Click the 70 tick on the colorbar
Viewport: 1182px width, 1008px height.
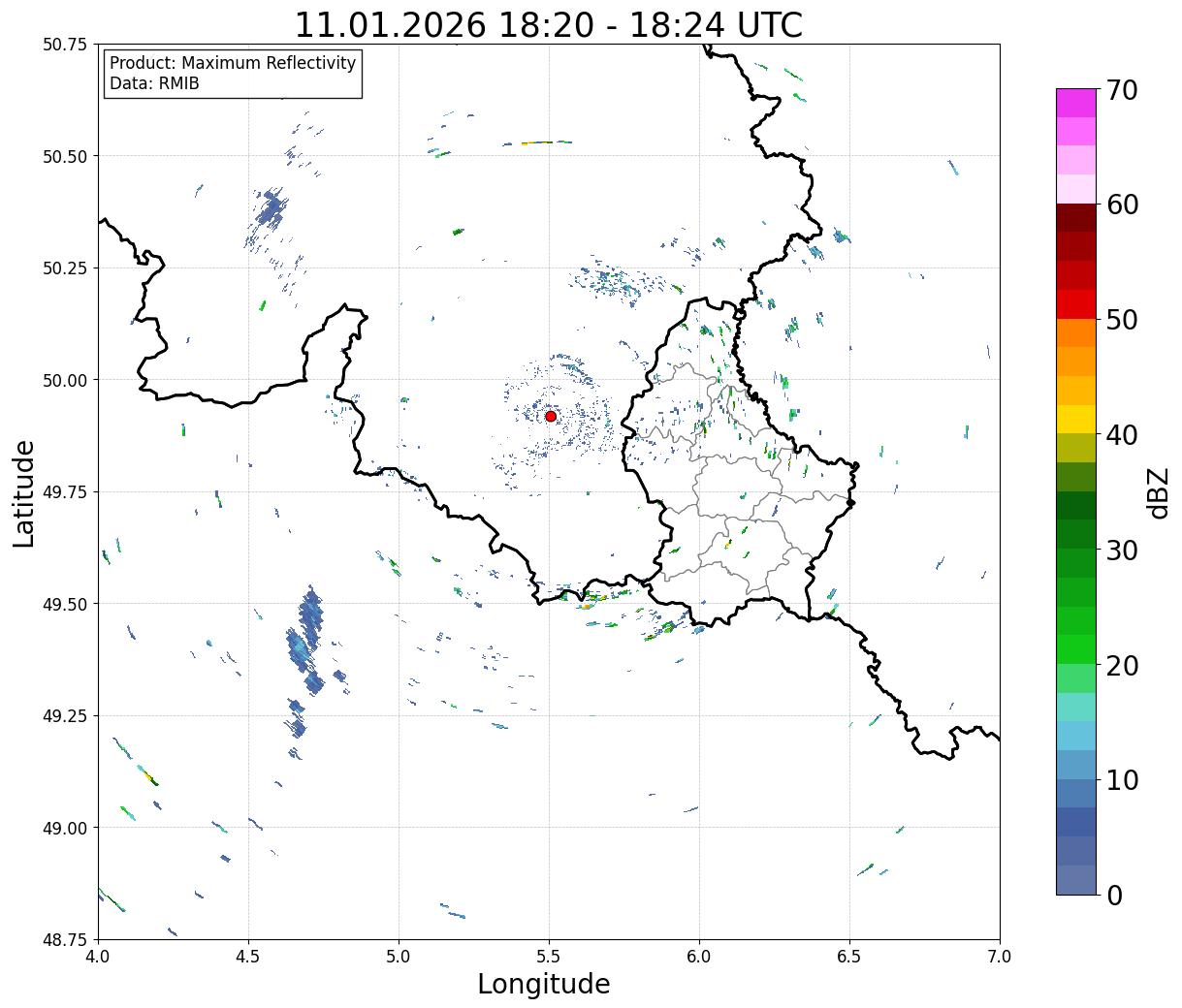click(x=1122, y=90)
